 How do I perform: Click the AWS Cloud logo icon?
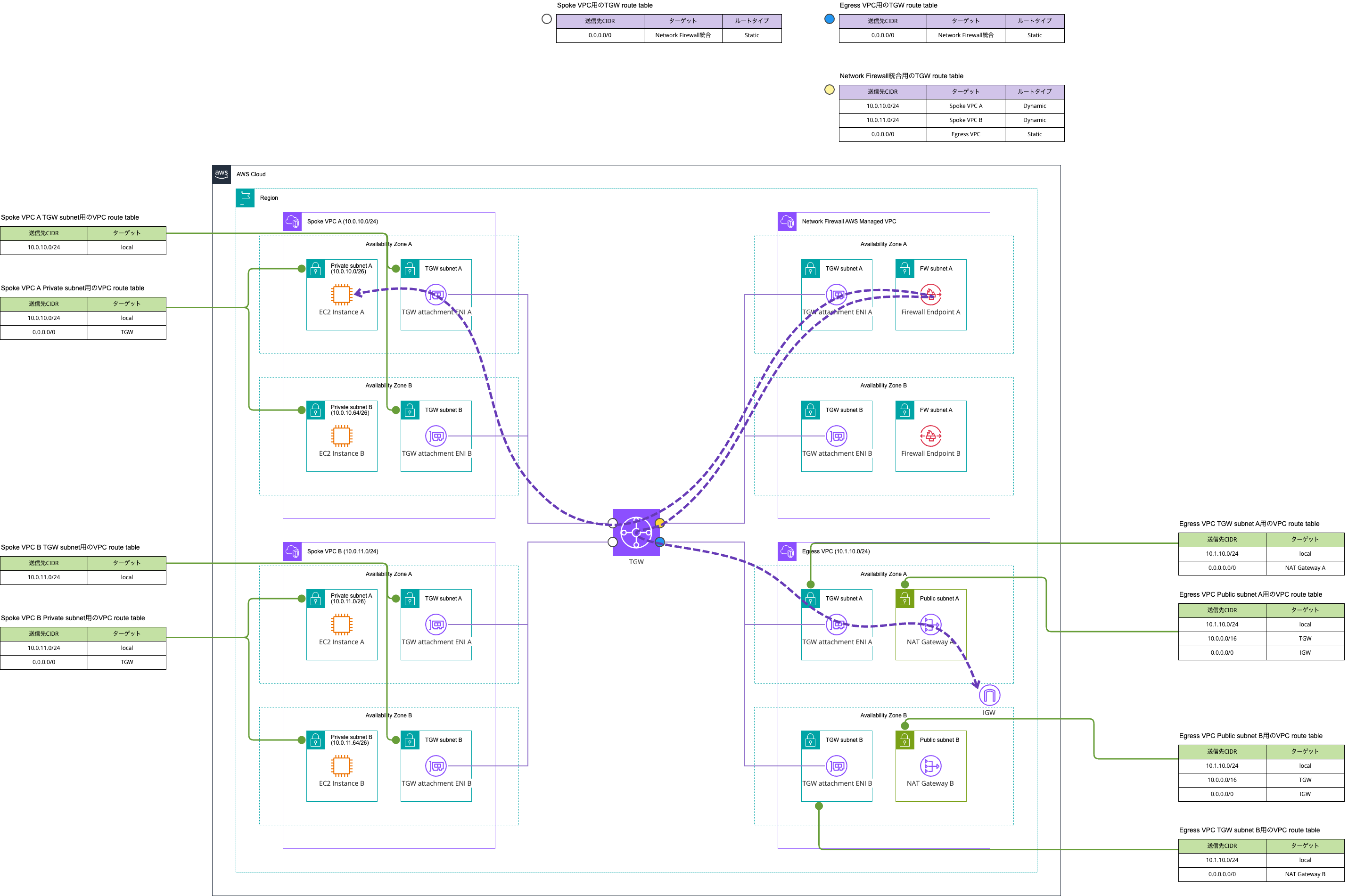click(222, 174)
